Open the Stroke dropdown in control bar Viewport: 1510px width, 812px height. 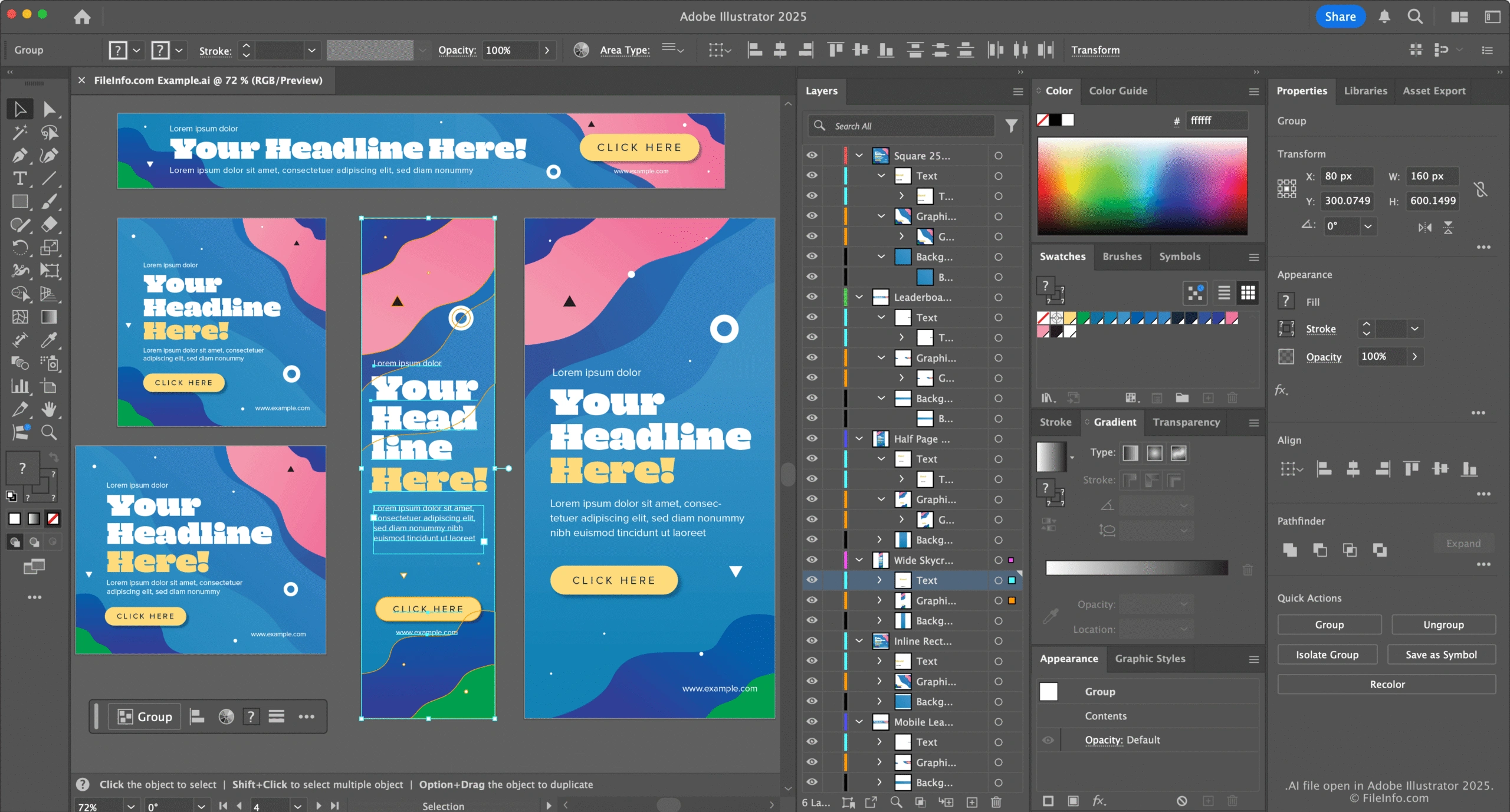click(311, 50)
